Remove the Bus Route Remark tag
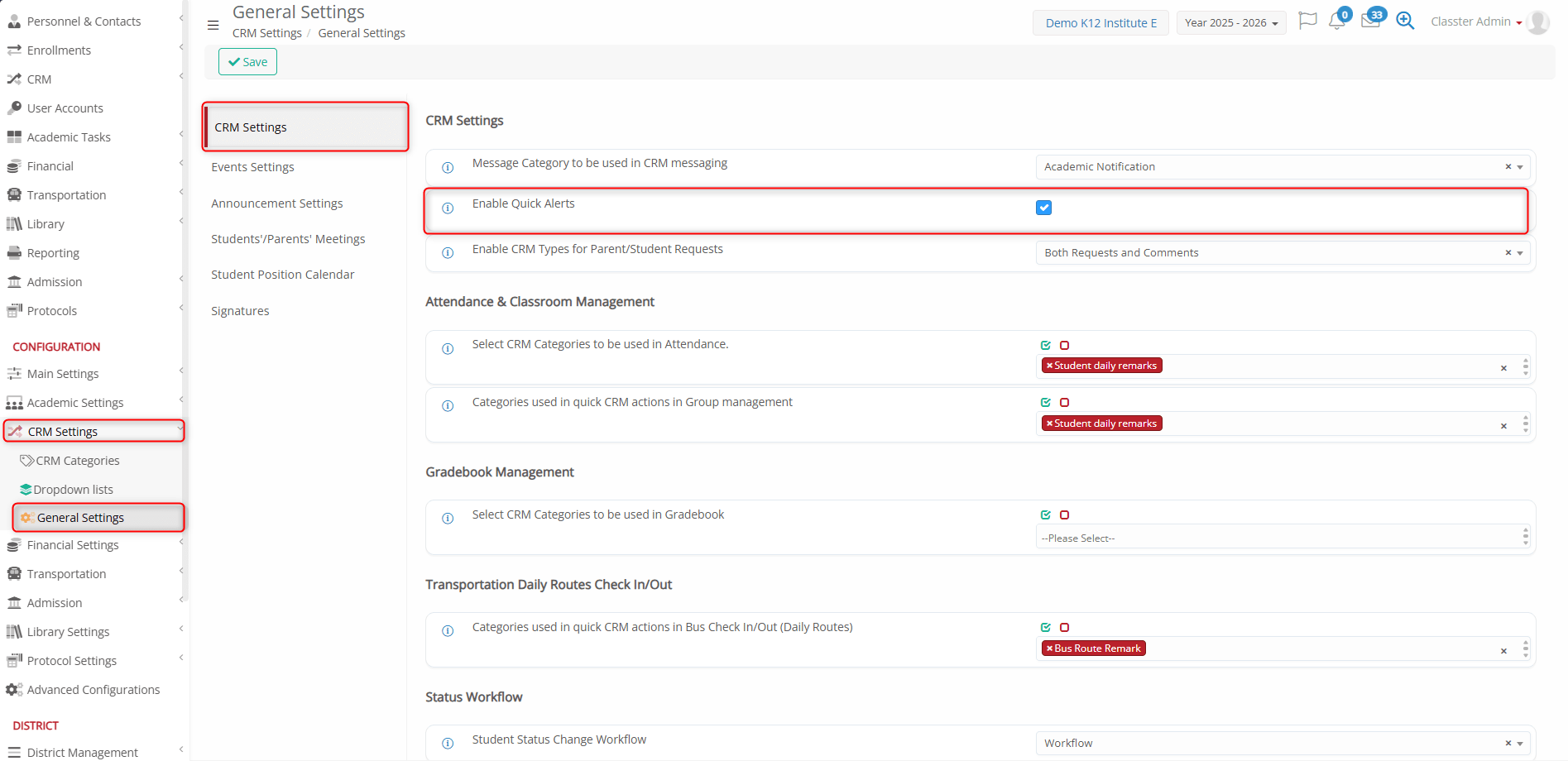Viewport: 1568px width, 761px height. (1049, 649)
